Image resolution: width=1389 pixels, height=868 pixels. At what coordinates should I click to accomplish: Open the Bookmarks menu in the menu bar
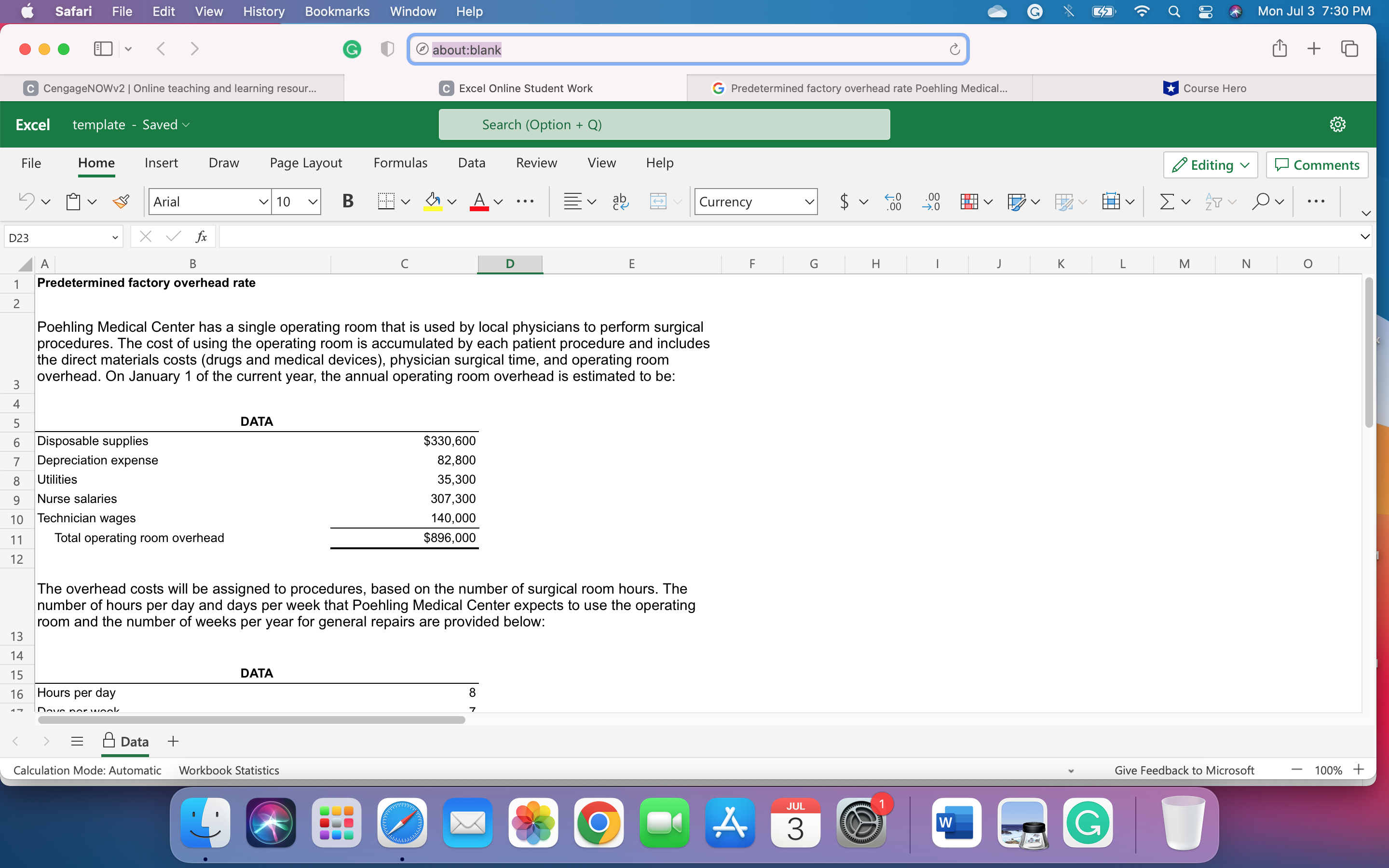337,12
